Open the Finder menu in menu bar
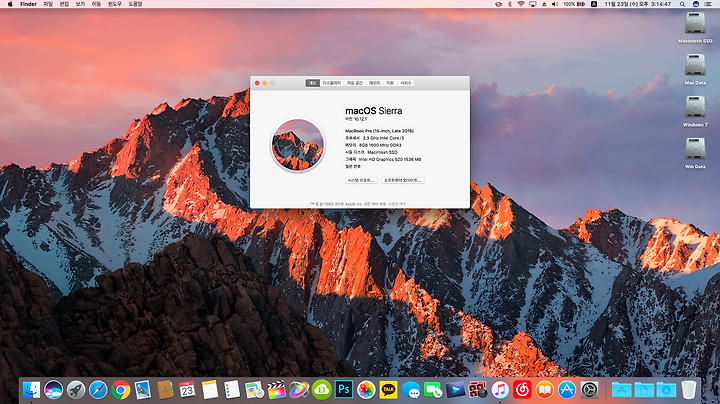Screen dimensions: 720x404 (28, 4)
